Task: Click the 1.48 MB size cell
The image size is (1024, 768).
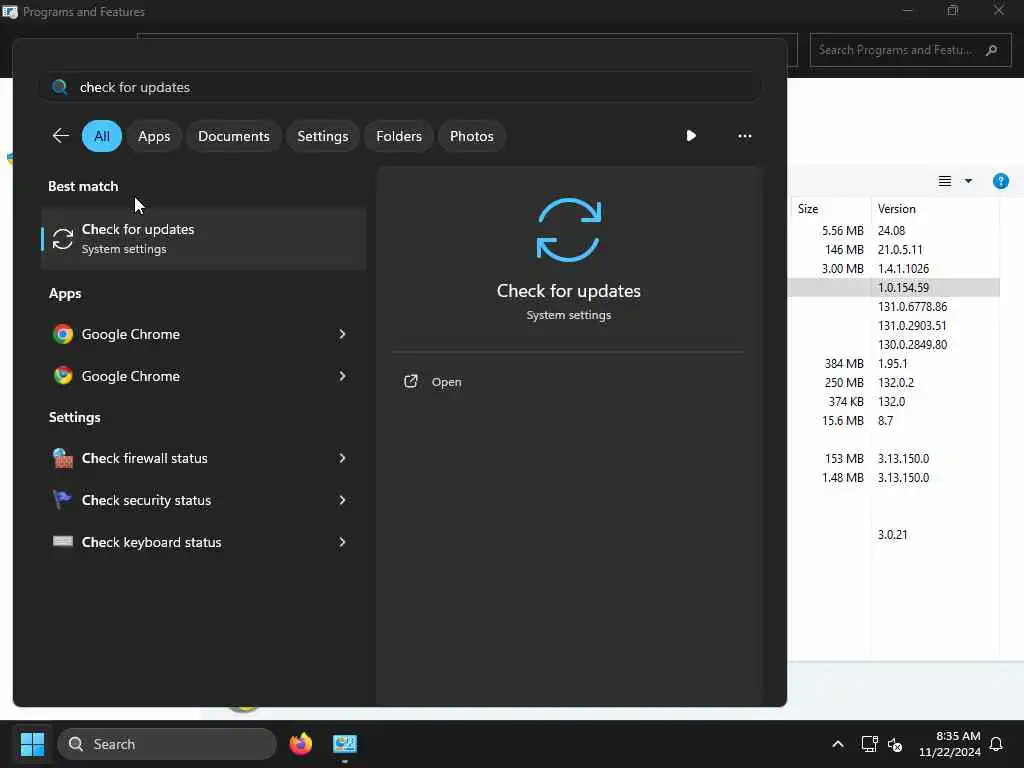Action: point(842,477)
